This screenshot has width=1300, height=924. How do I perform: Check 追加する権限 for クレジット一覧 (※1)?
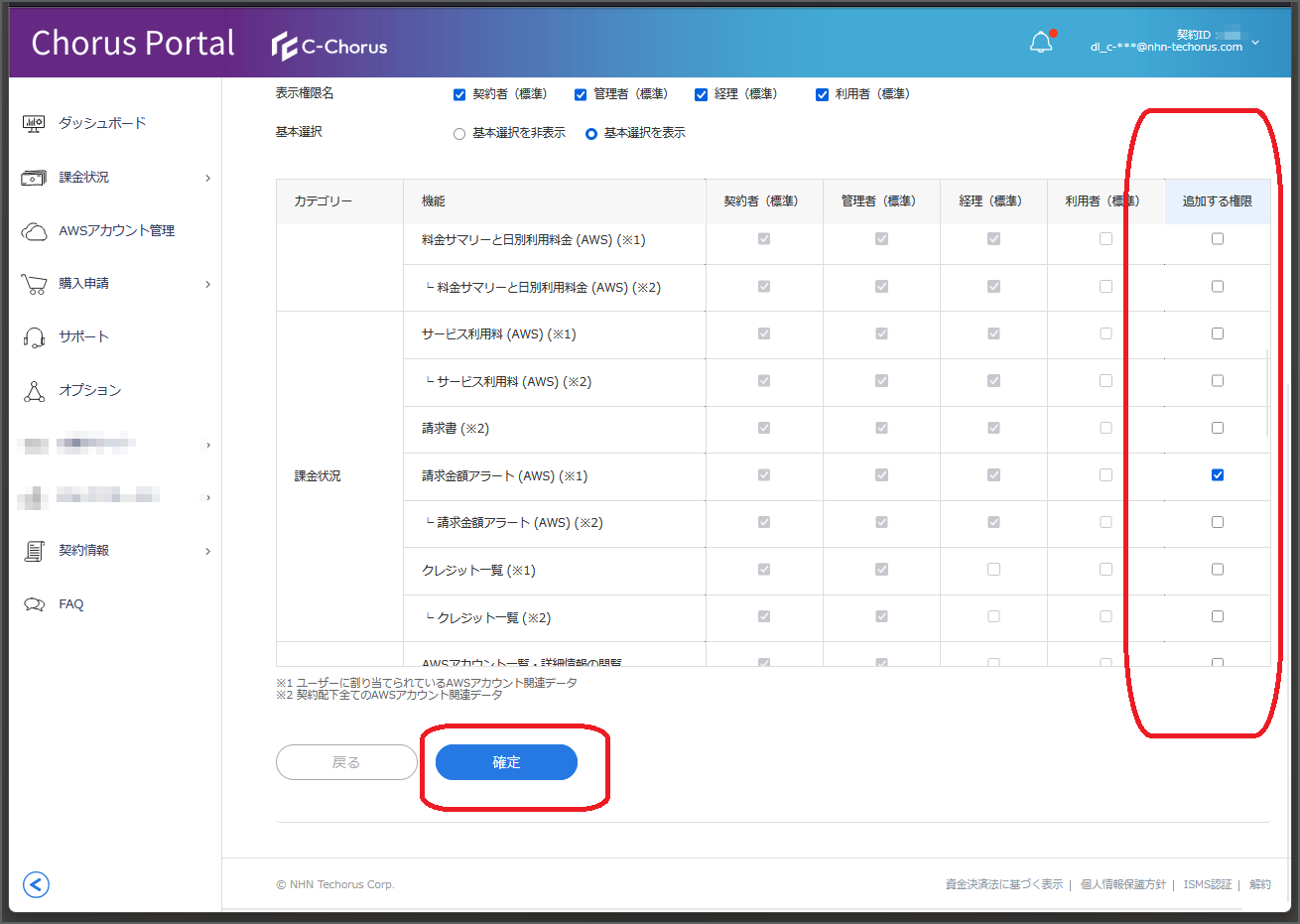[x=1218, y=570]
